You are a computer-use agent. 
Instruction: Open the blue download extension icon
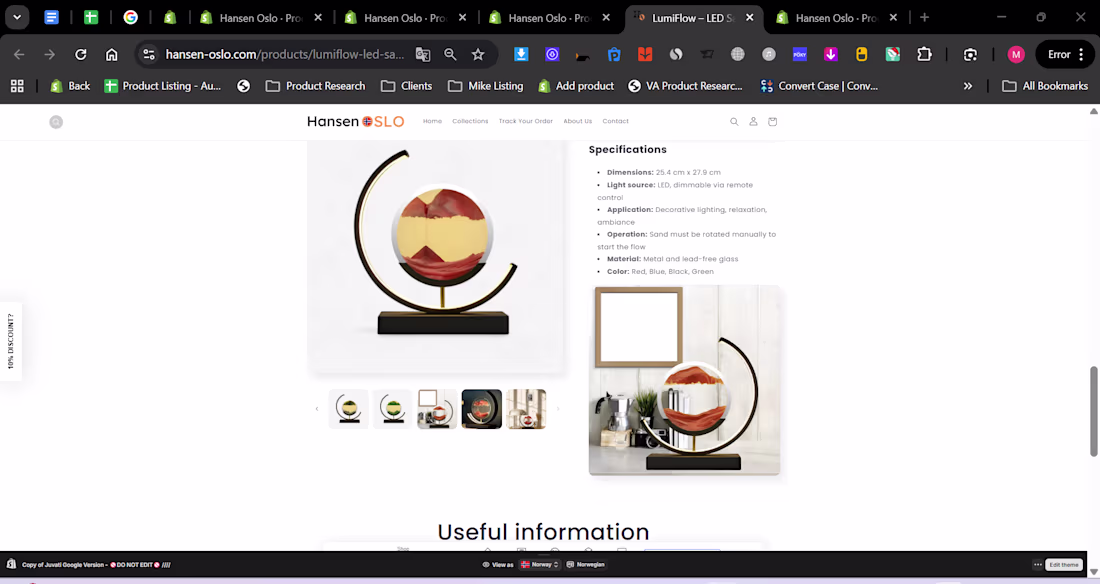tap(521, 54)
